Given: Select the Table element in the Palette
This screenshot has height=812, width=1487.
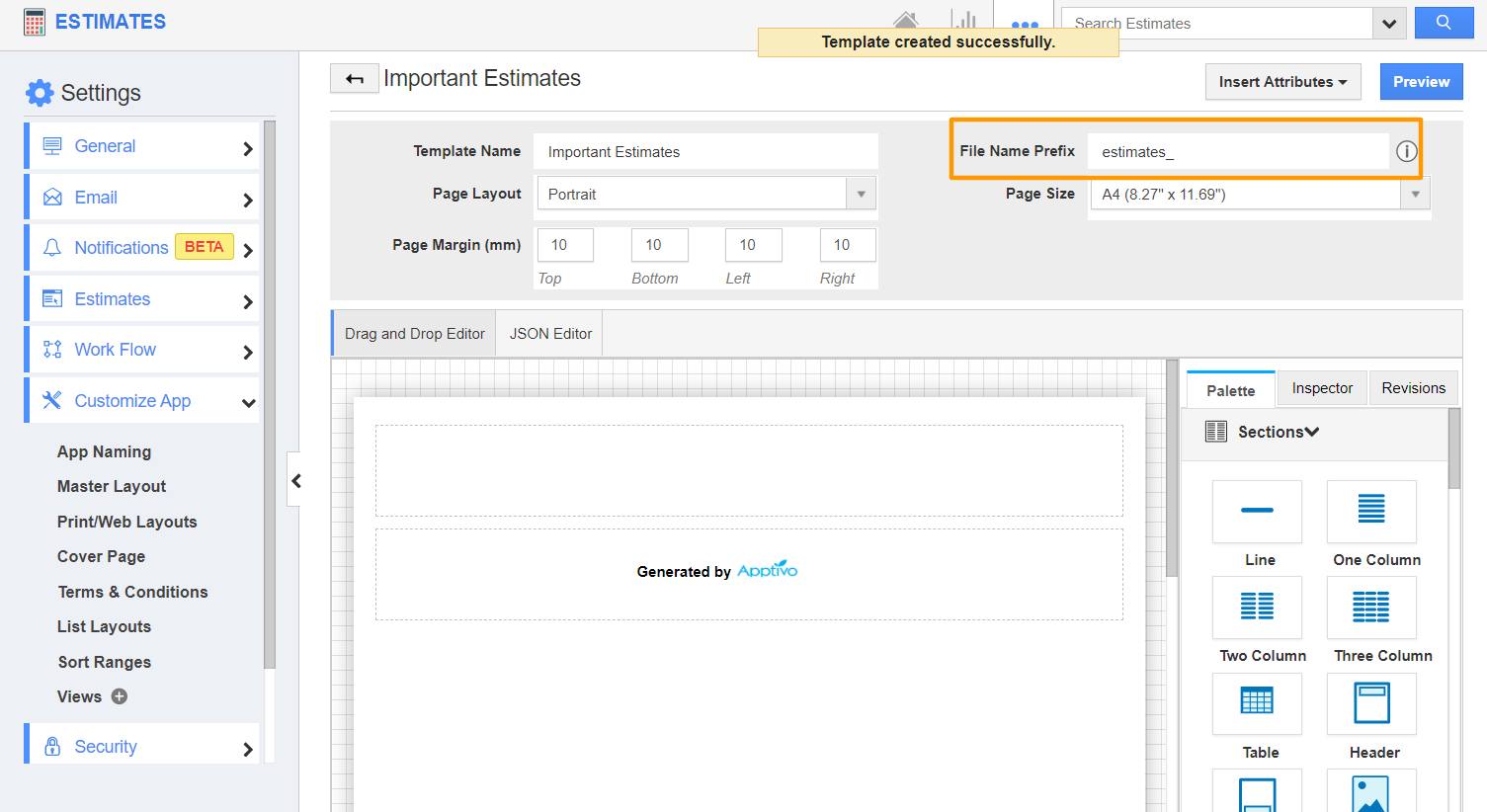Looking at the screenshot, I should (x=1257, y=703).
